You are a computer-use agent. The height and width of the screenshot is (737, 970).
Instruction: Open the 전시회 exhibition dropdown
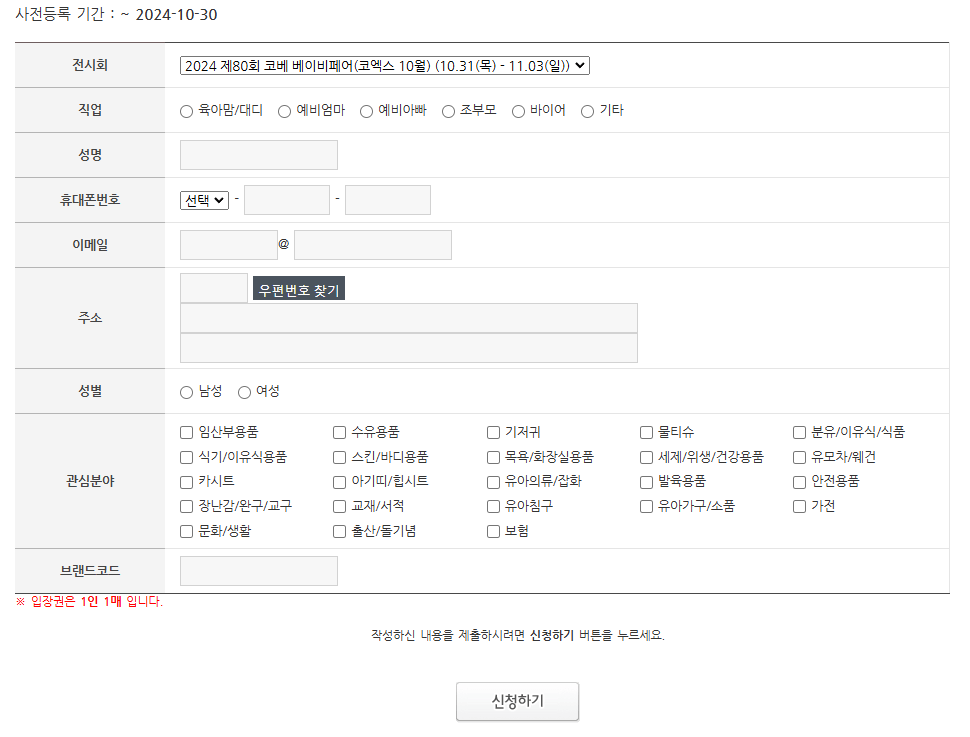(x=384, y=66)
